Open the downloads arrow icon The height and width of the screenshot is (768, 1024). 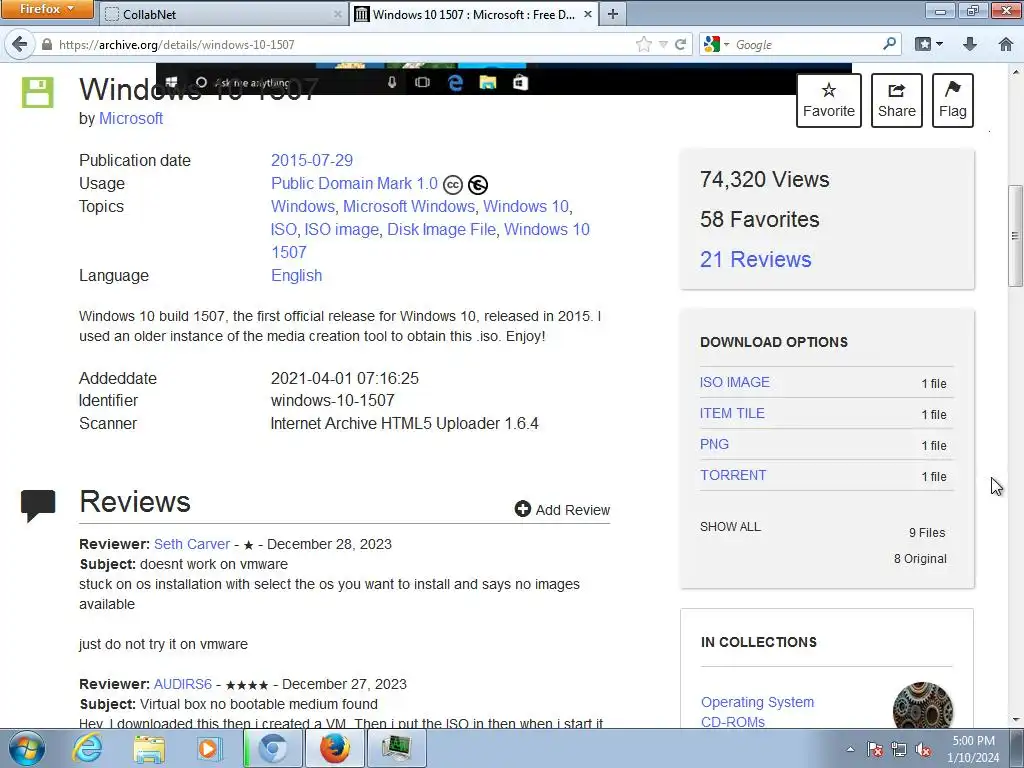point(970,44)
